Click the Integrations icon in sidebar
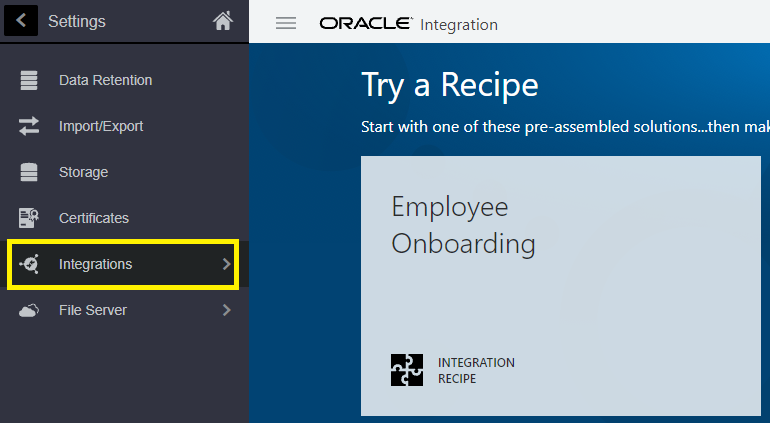 click(x=29, y=264)
